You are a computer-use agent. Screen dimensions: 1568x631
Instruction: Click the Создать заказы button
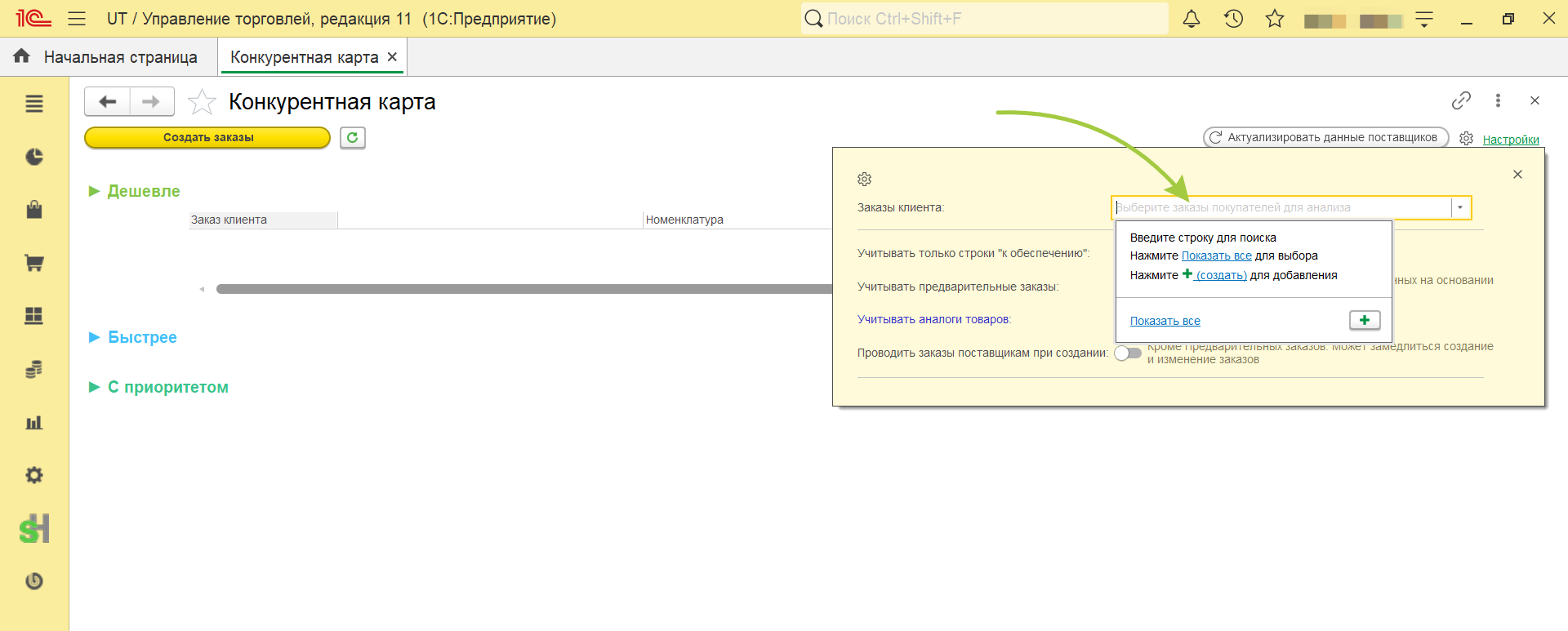click(207, 138)
